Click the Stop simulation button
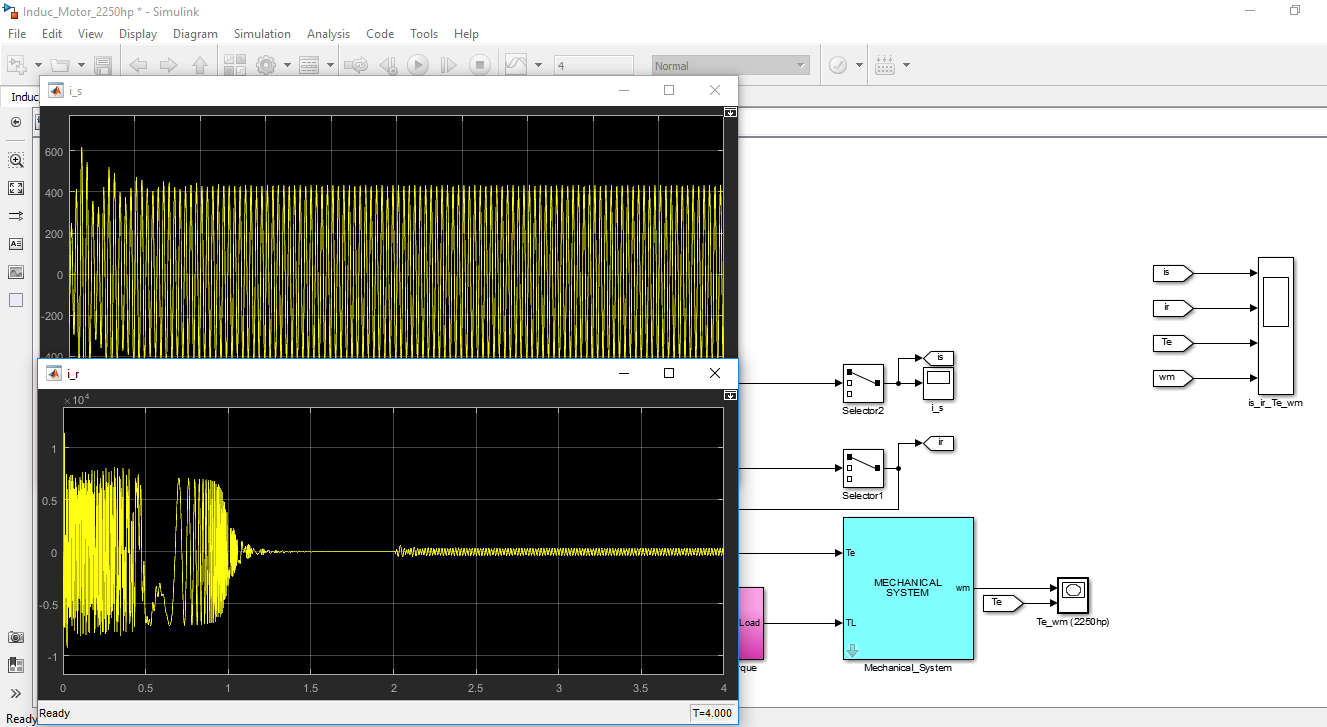1327x727 pixels. tap(480, 65)
